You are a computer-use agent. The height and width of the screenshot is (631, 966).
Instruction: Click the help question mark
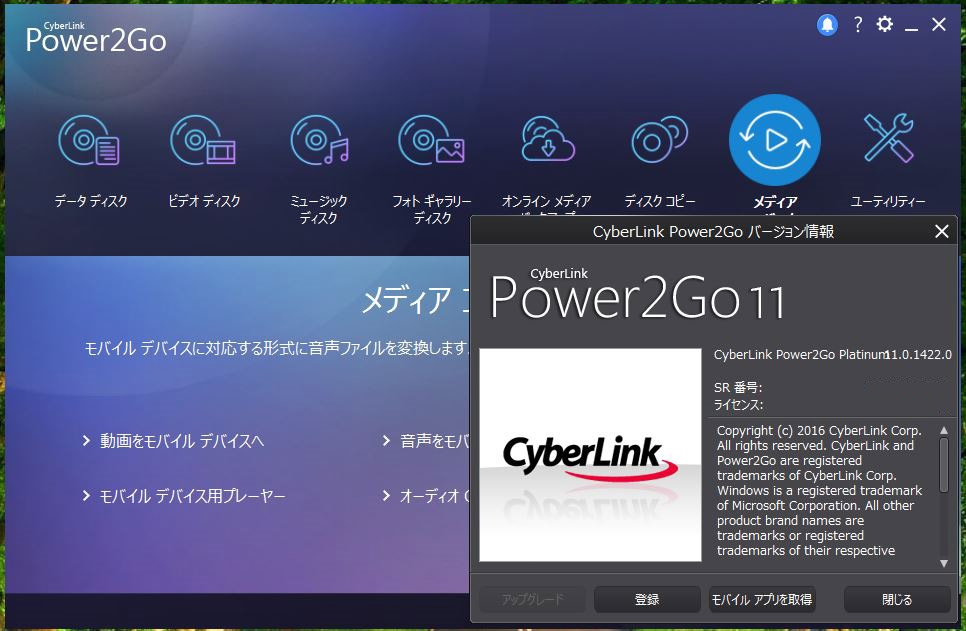[x=857, y=24]
